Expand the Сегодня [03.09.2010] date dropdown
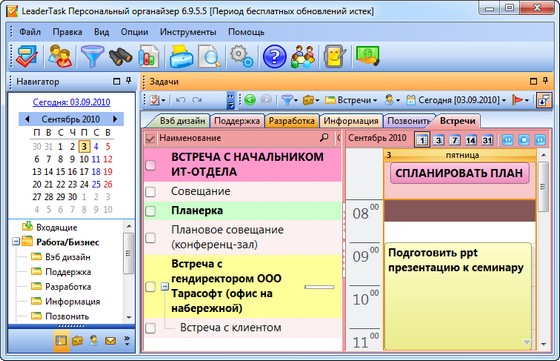Viewport: 560px width, 361px height. pos(456,100)
